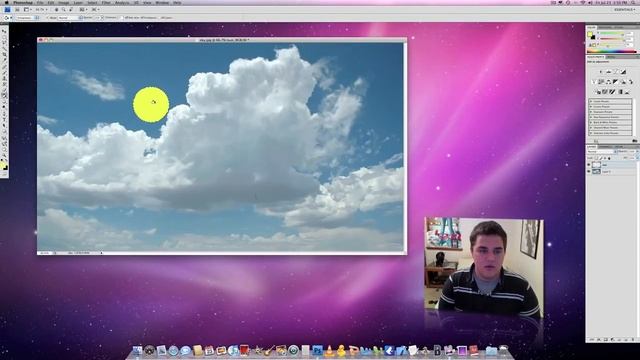Select the sky image layer thumbnail
This screenshot has height=360, width=640.
click(x=597, y=171)
